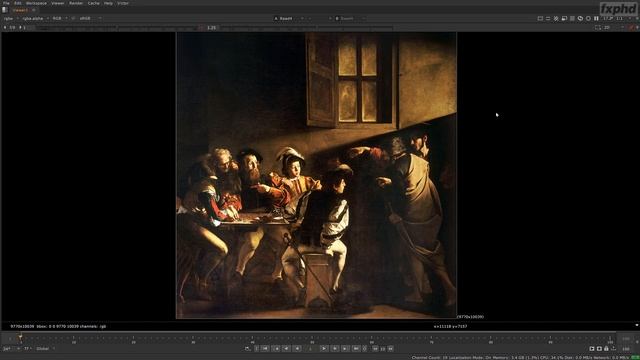Image resolution: width=640 pixels, height=360 pixels.
Task: Open the File menu
Action: click(6, 3)
